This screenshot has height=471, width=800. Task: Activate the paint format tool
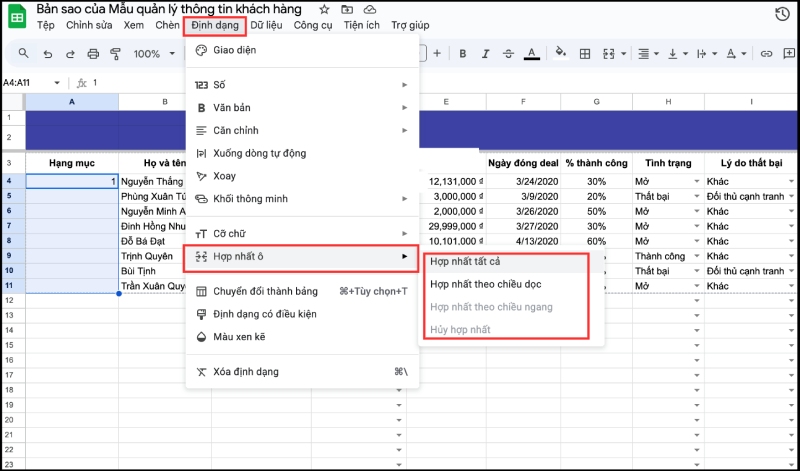(x=116, y=54)
